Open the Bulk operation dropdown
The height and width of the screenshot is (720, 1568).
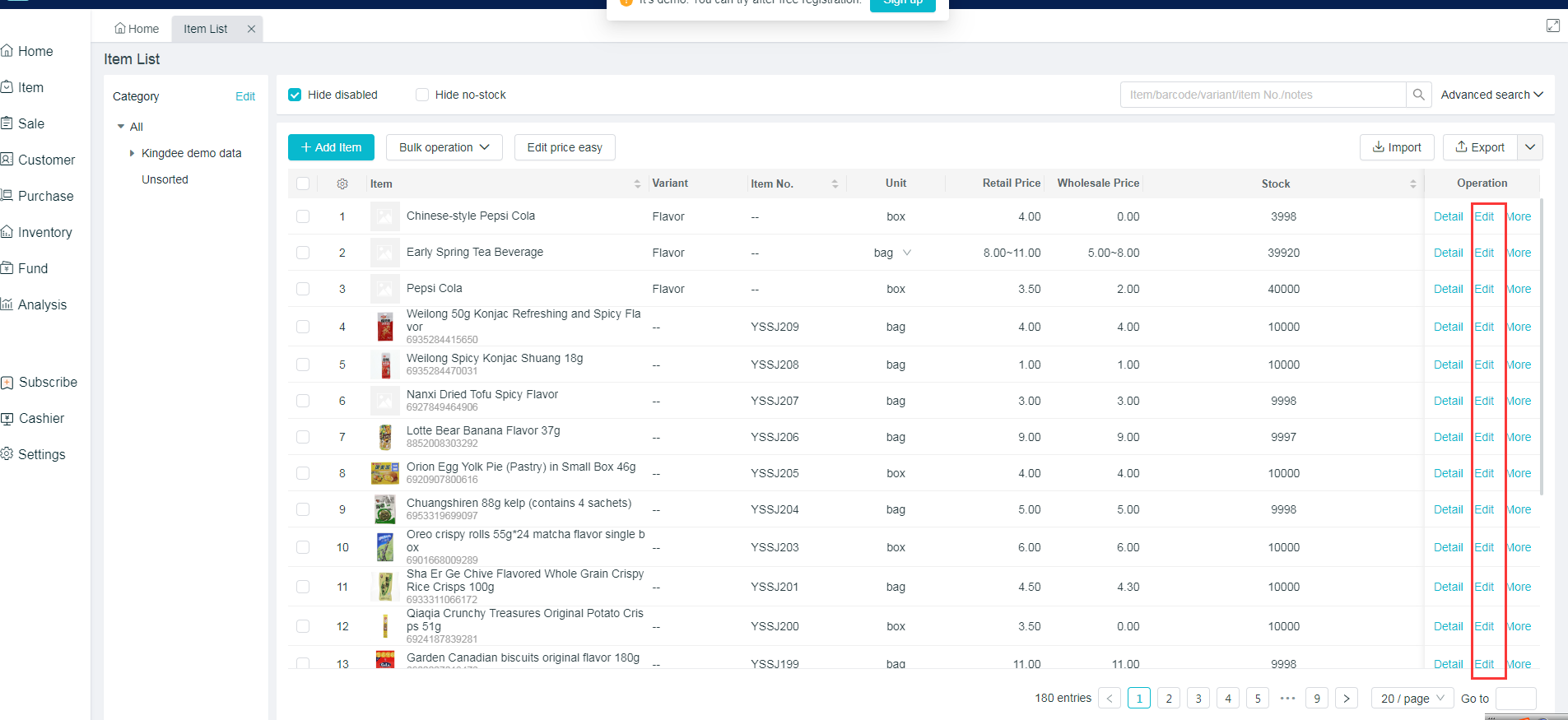click(444, 147)
